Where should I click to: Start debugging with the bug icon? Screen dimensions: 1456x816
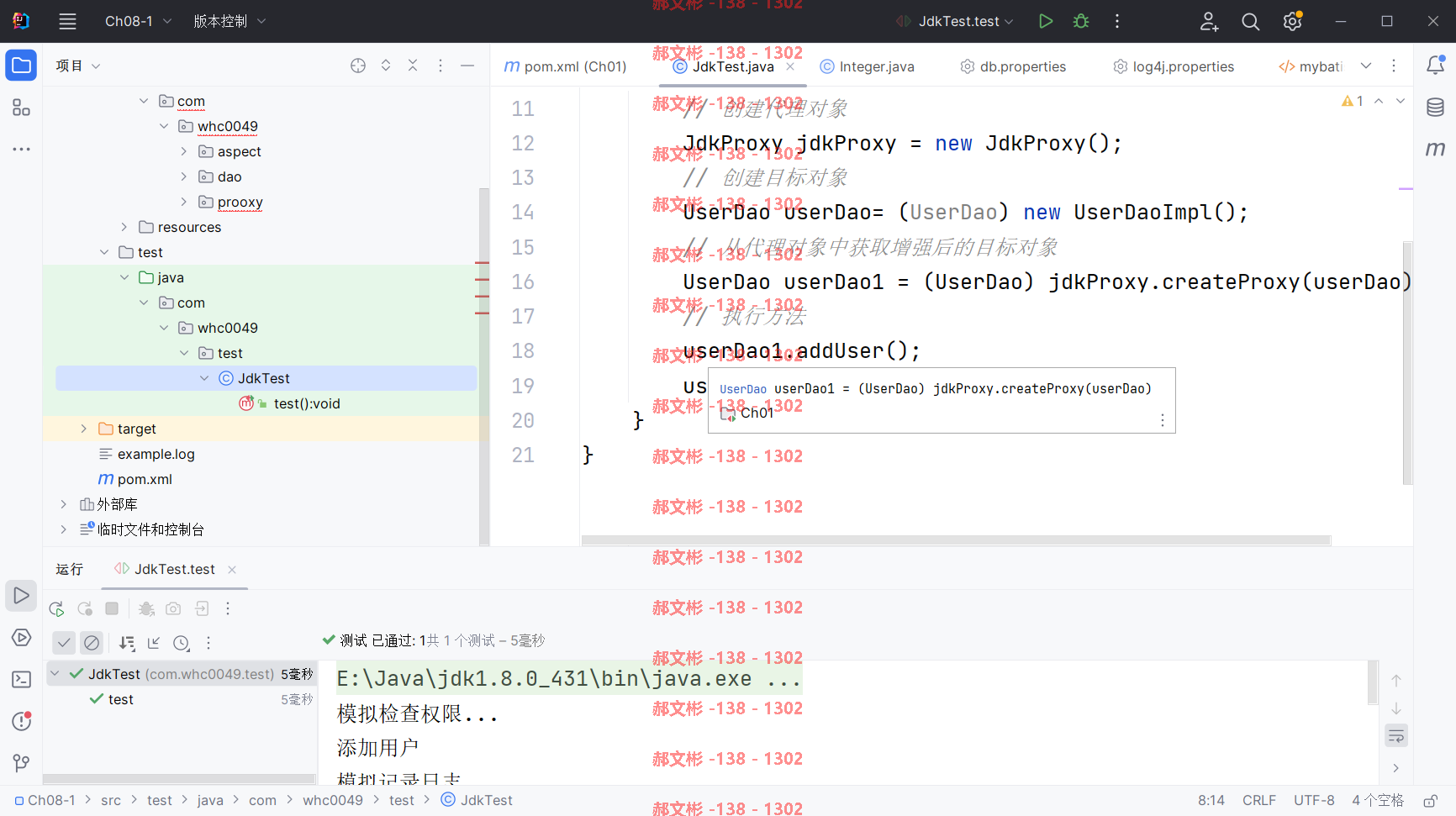1081,22
